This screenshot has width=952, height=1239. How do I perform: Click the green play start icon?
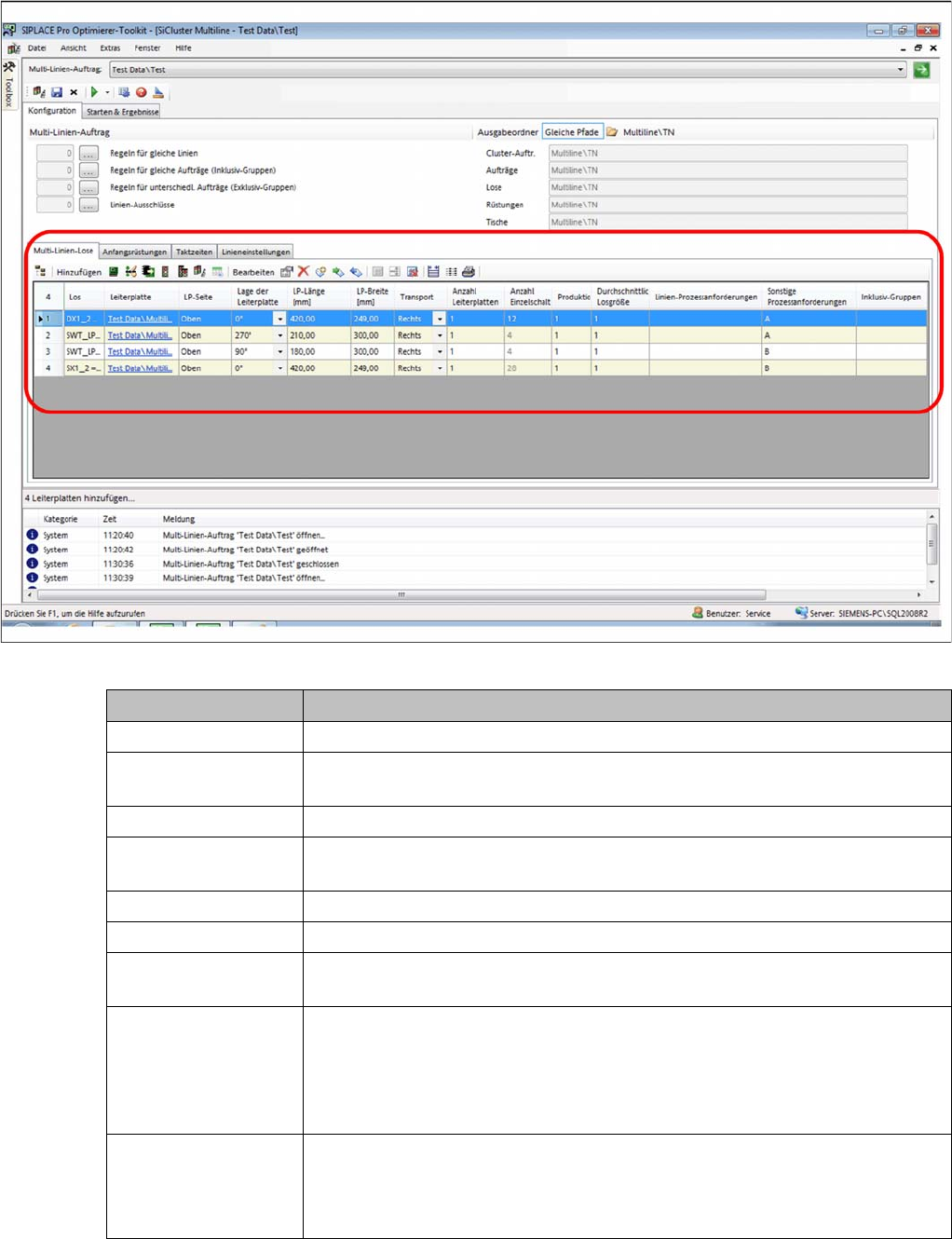tap(94, 92)
